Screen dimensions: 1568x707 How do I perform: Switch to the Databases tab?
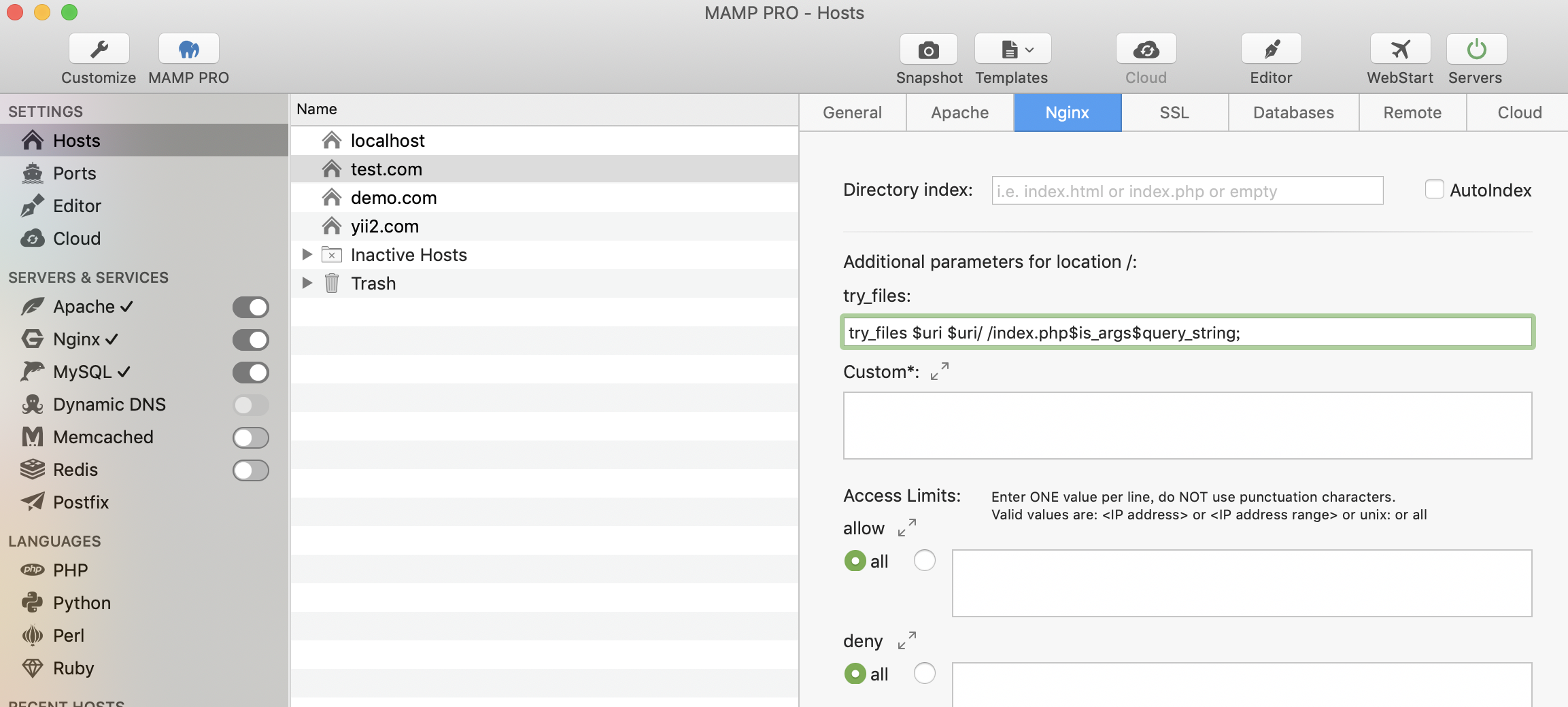1293,113
